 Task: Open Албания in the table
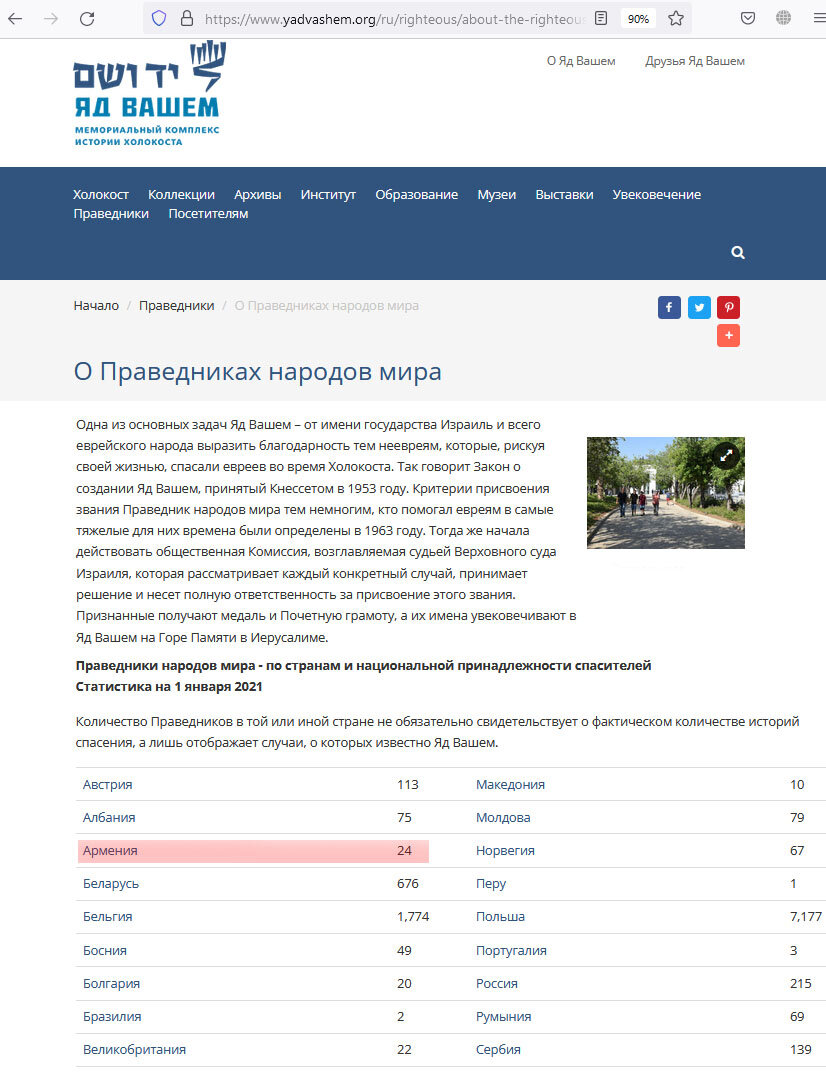[x=109, y=817]
